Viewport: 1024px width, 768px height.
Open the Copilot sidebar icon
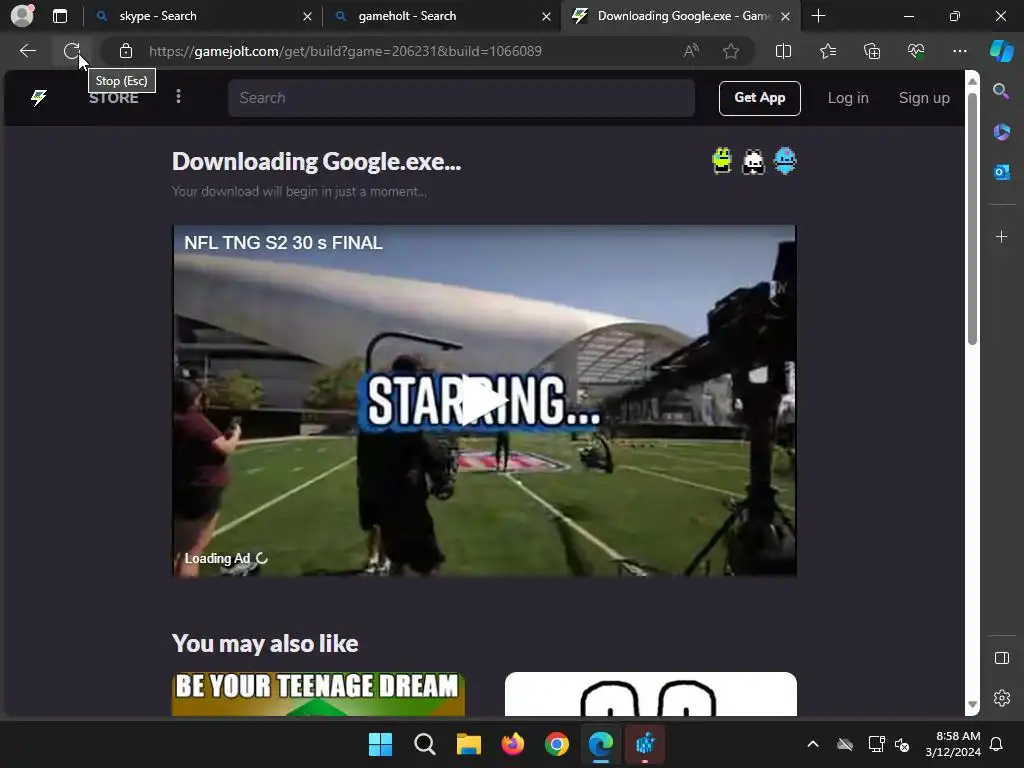pyautogui.click(x=1001, y=51)
